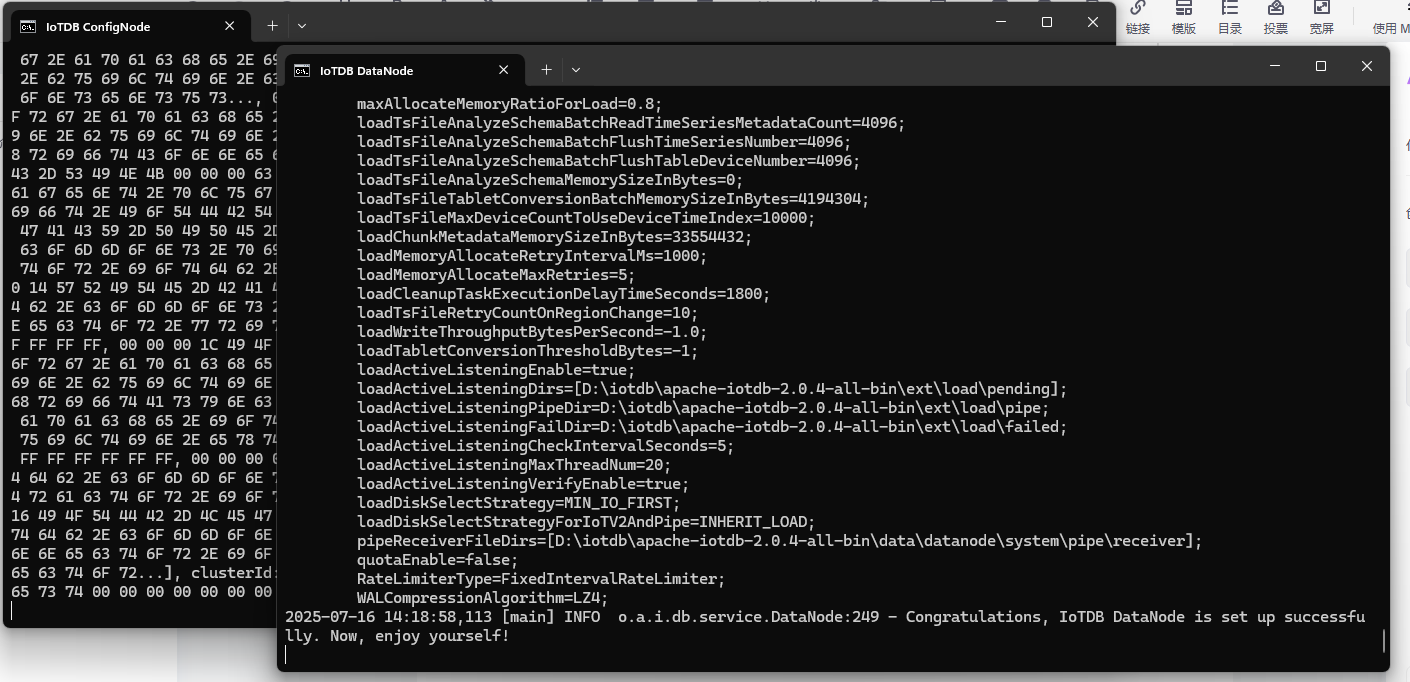Open a new tab in the ConfigNode window
Image resolution: width=1410 pixels, height=682 pixels.
coord(272,26)
